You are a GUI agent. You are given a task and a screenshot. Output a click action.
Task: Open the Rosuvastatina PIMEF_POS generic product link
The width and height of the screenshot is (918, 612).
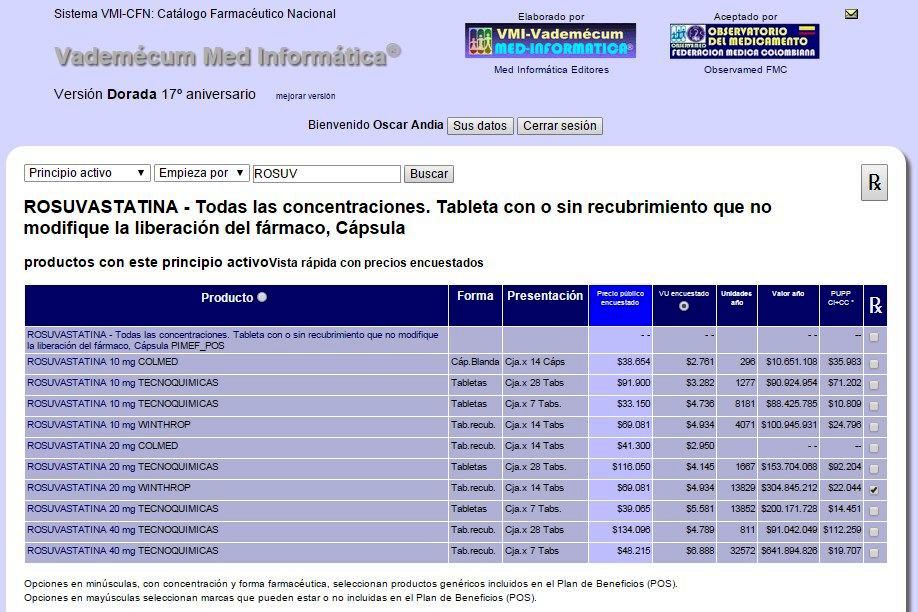tap(232, 340)
